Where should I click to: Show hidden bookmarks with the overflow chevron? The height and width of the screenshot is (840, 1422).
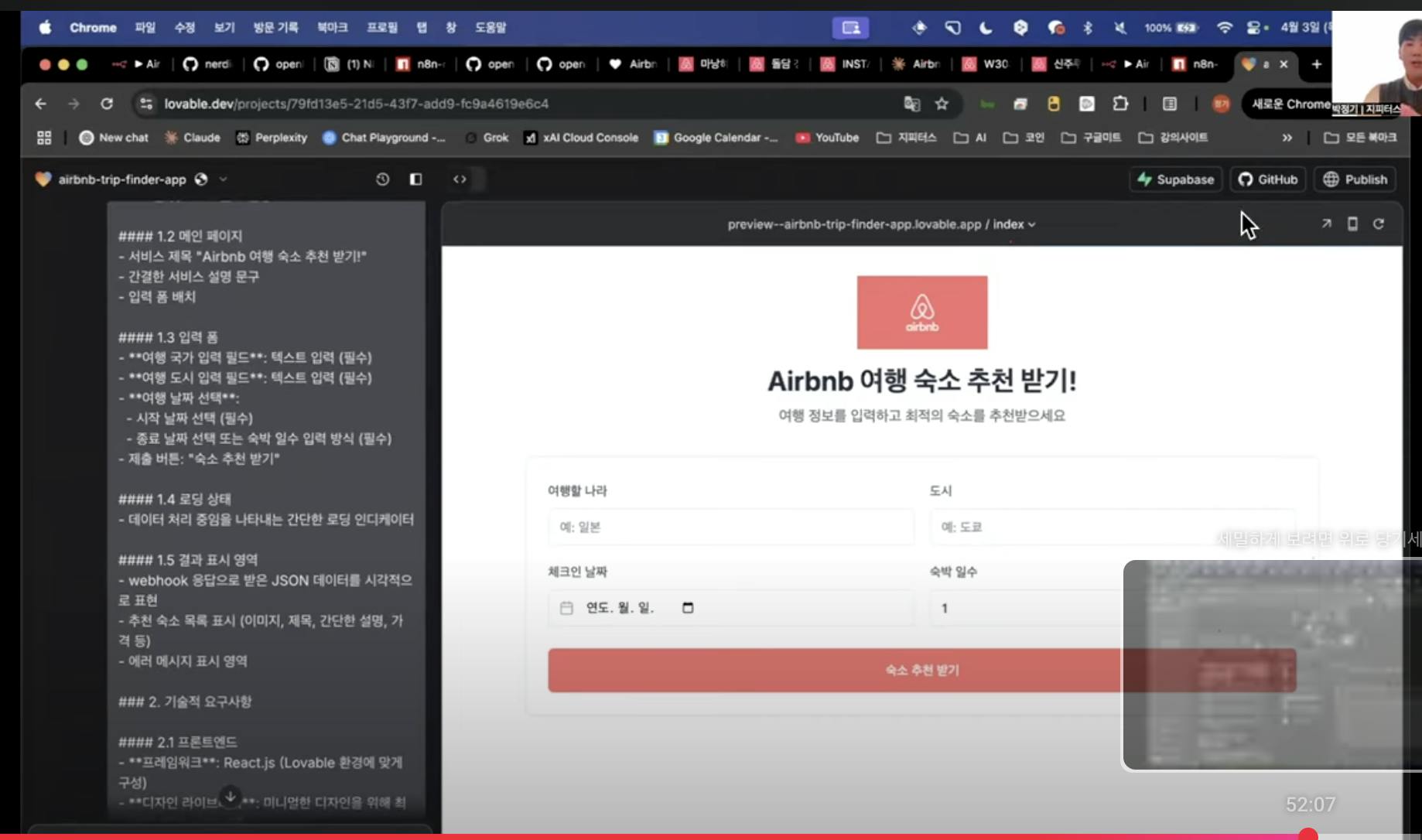click(1287, 138)
